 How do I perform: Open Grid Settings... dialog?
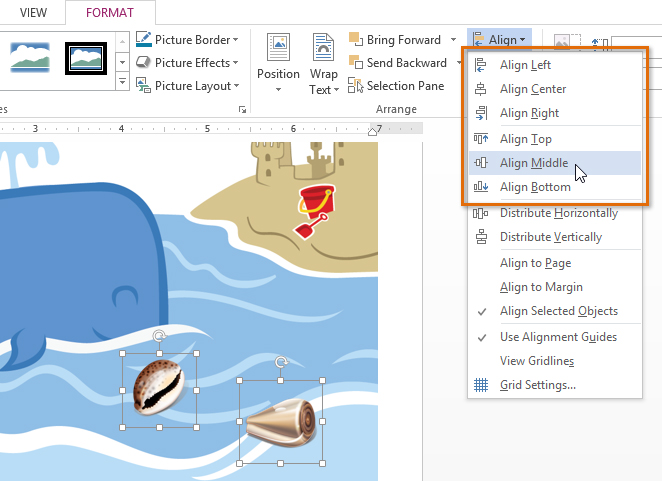click(555, 385)
